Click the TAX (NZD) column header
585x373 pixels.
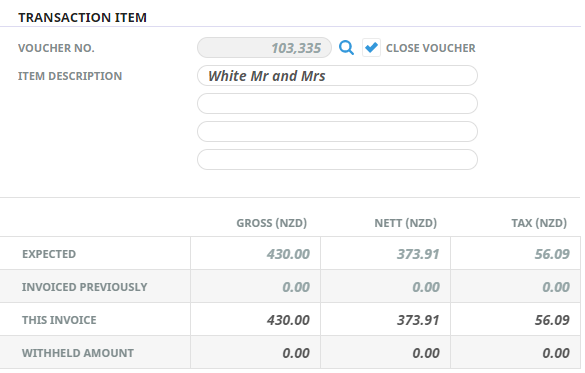(539, 223)
